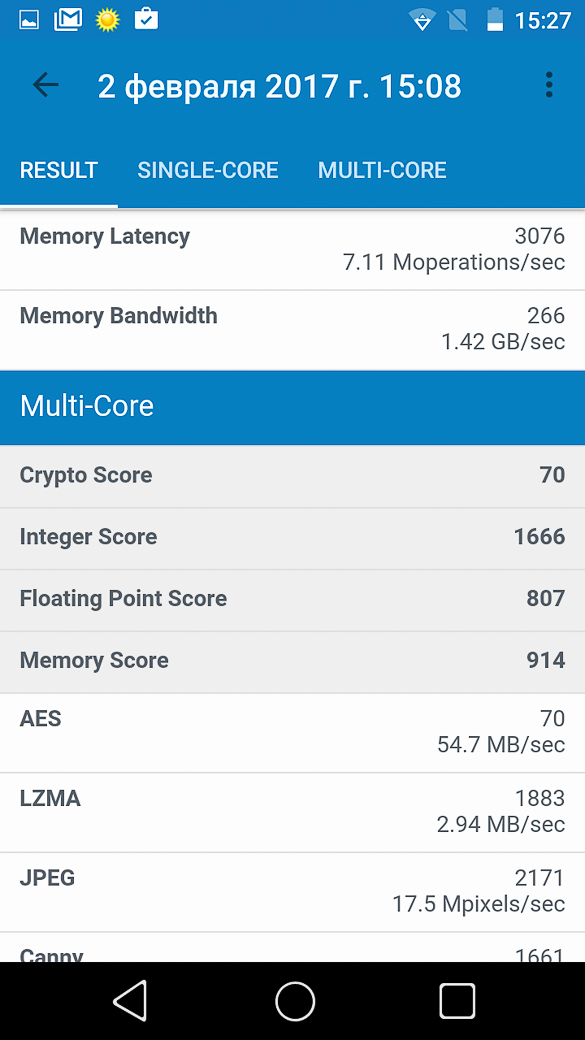585x1040 pixels.
Task: Select the Integer Score row
Action: pyautogui.click(x=292, y=537)
